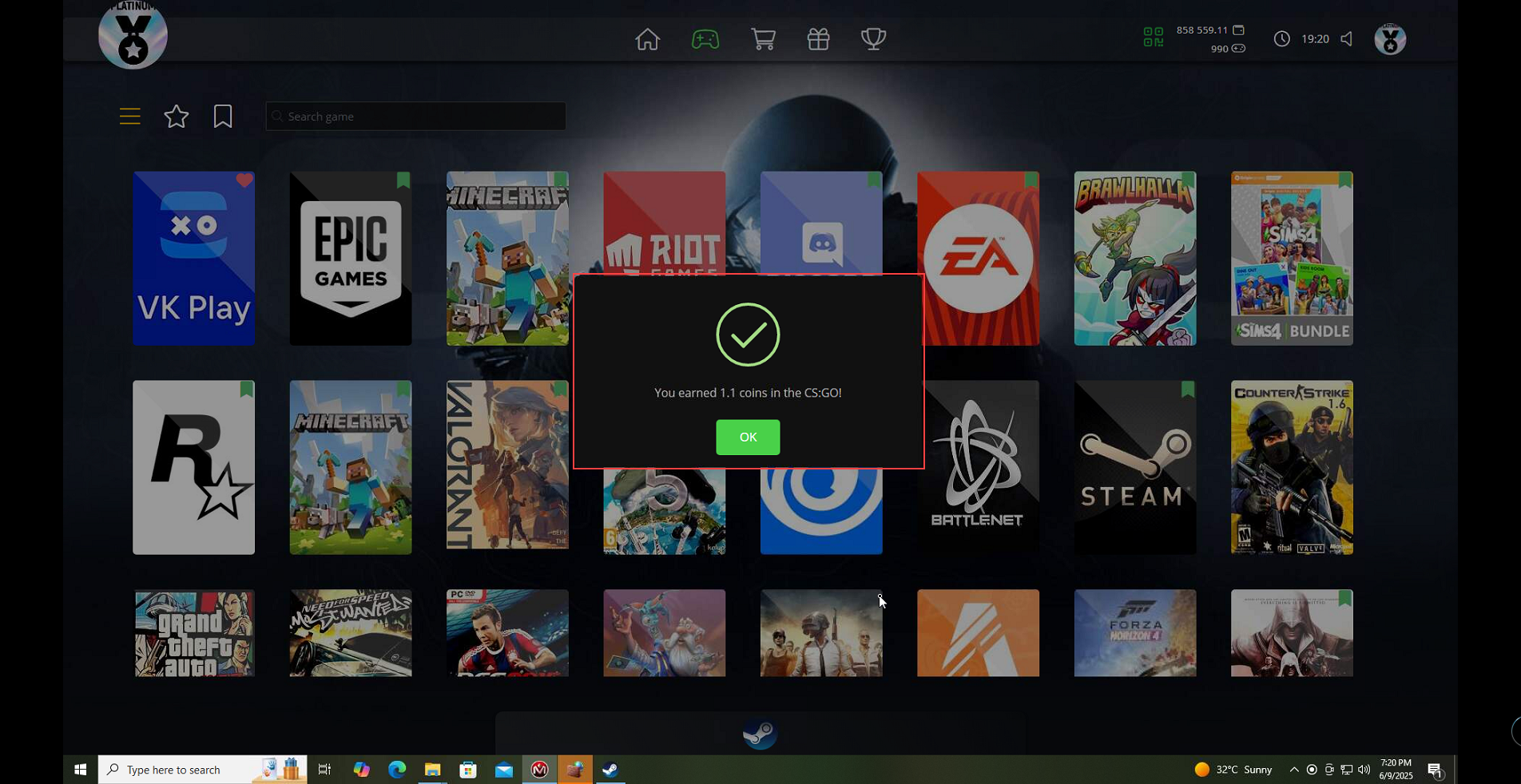Launch the Epic Games tile
This screenshot has height=784, width=1521.
pos(350,258)
